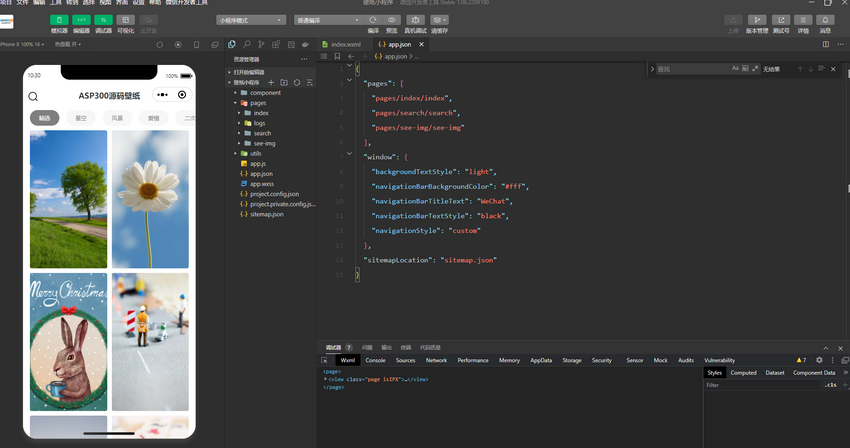Open the 普通编译 compile mode dropdown
Viewport: 850px width, 448px height.
[328, 20]
